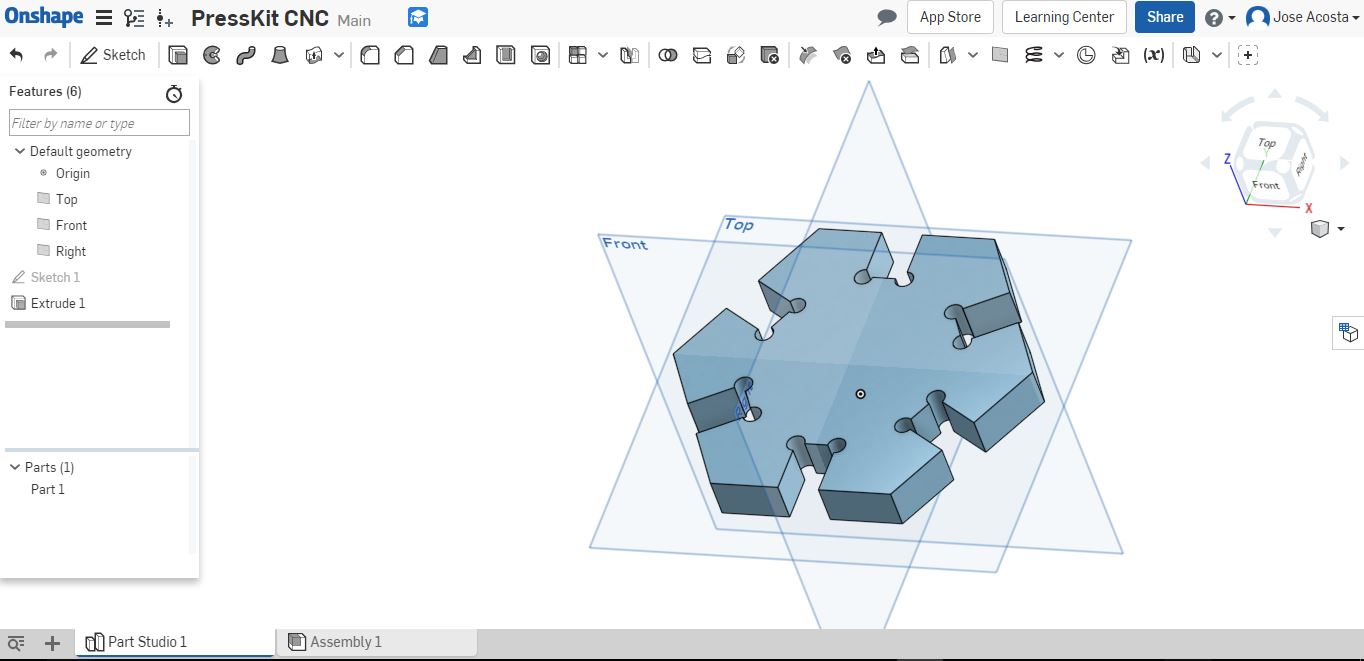Select the Replace face tool
1364x661 pixels.
910,55
